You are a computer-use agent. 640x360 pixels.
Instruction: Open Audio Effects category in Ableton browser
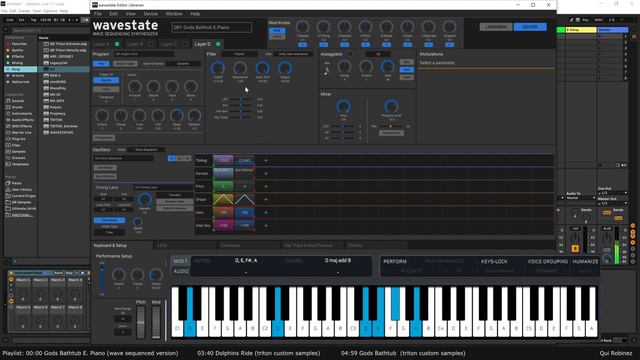click(x=22, y=120)
